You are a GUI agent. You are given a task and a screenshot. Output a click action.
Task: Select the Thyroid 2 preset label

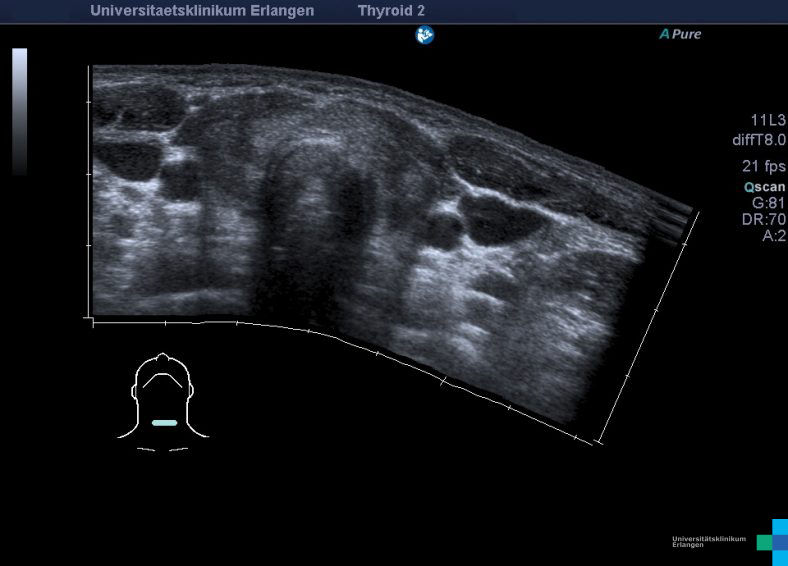pyautogui.click(x=391, y=11)
